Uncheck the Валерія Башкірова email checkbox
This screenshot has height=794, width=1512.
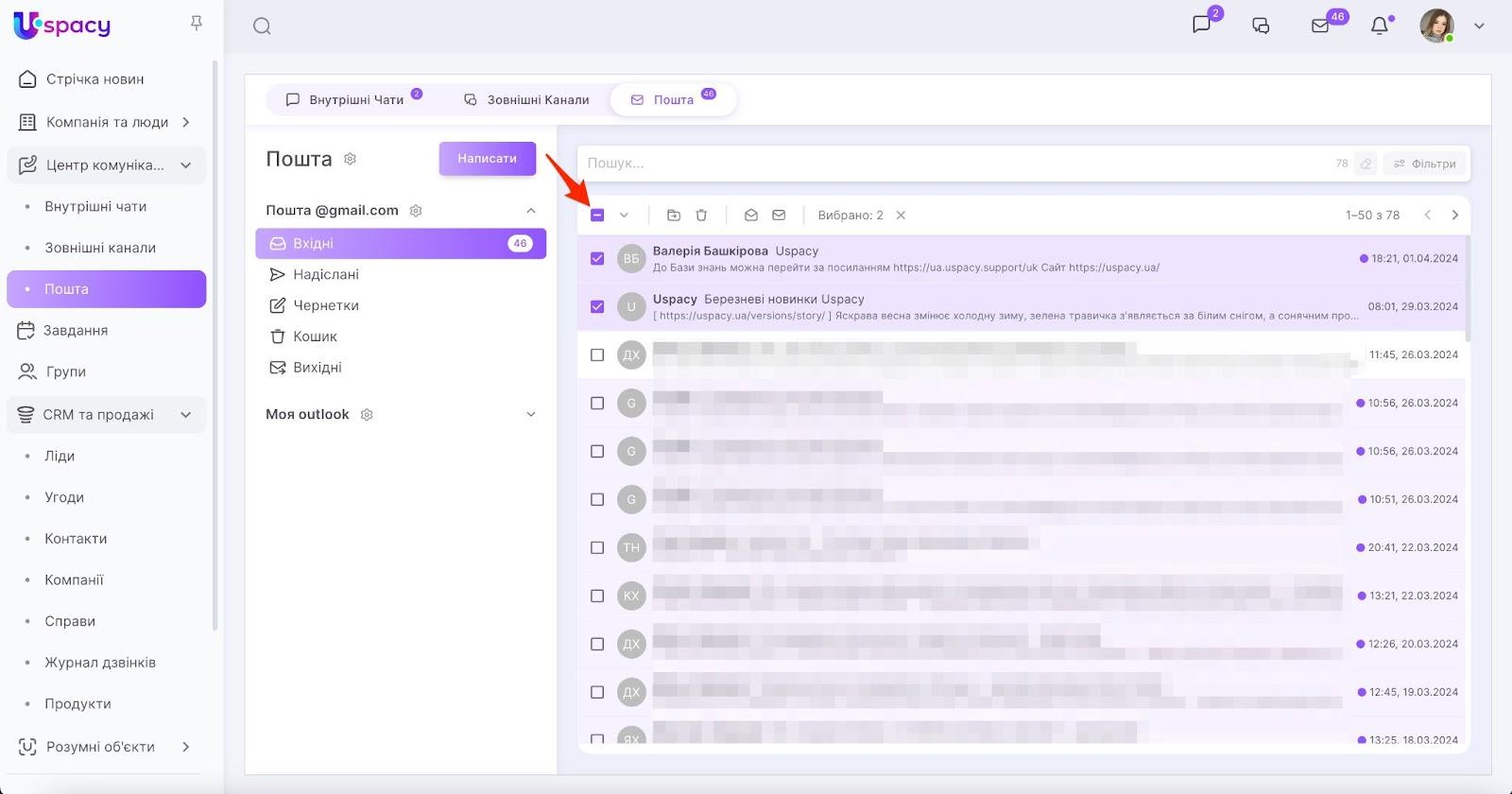pos(597,259)
